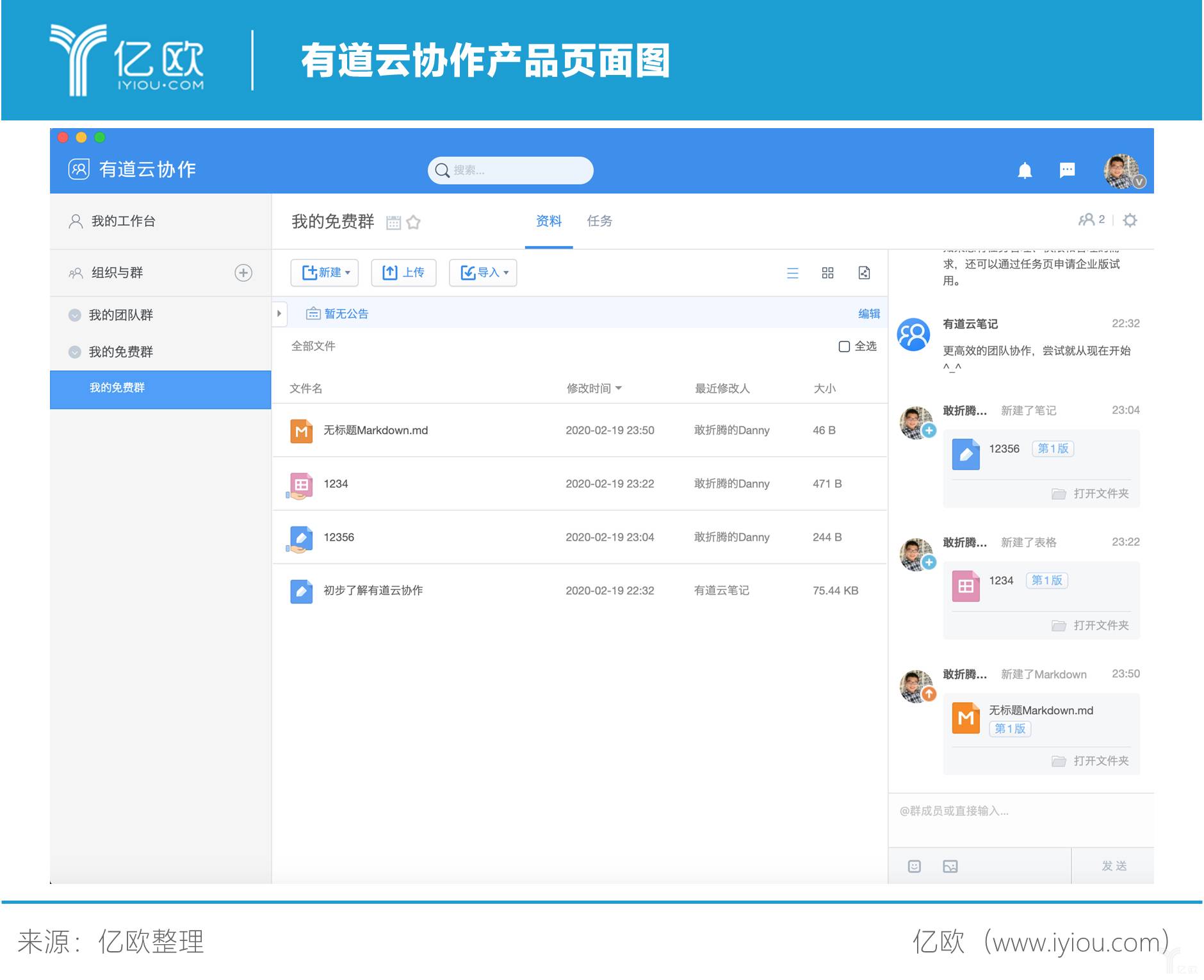Open the 1234 table icon in chat

pos(966,586)
